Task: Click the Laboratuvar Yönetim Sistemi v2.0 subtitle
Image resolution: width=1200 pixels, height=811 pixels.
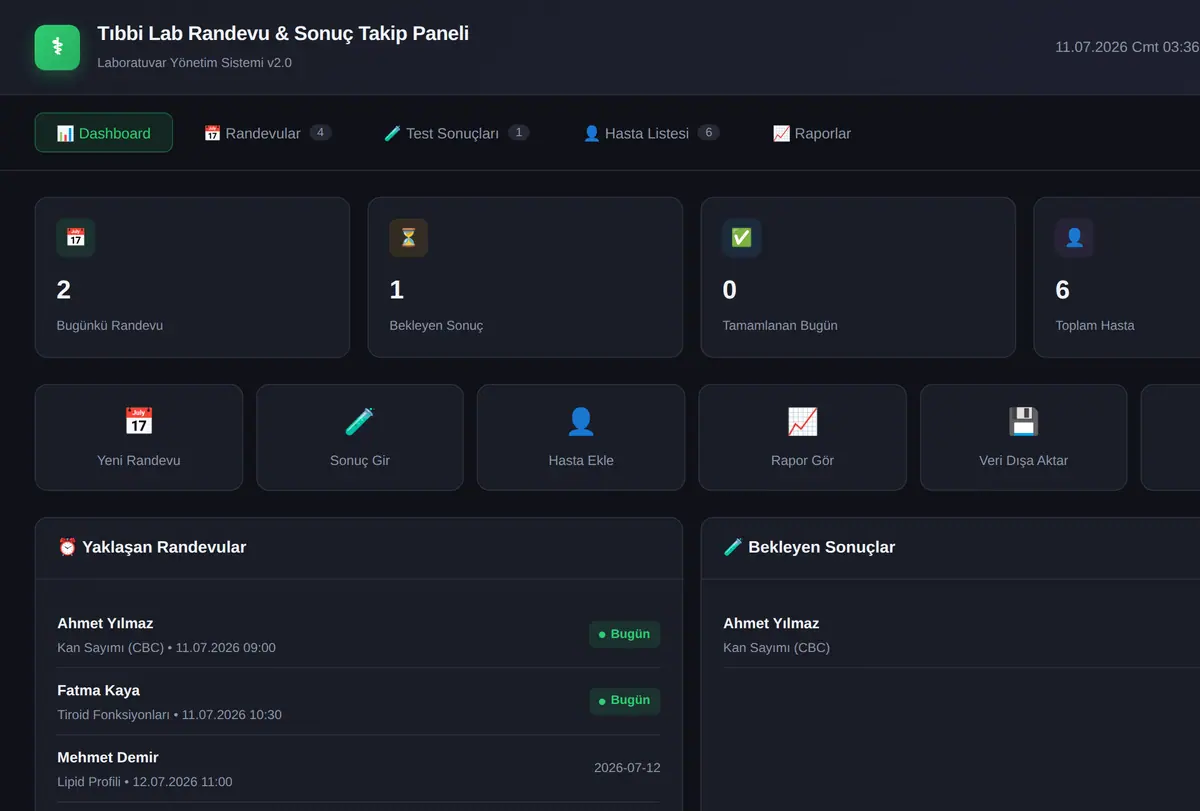Action: tap(195, 62)
